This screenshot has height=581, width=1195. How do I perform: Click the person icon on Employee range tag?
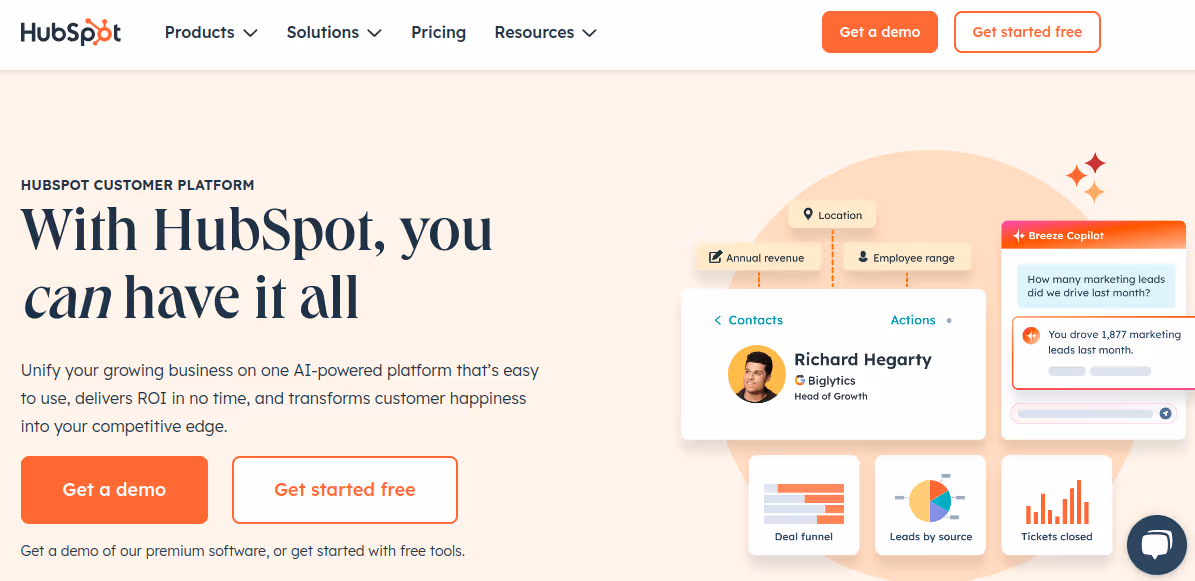pos(862,256)
